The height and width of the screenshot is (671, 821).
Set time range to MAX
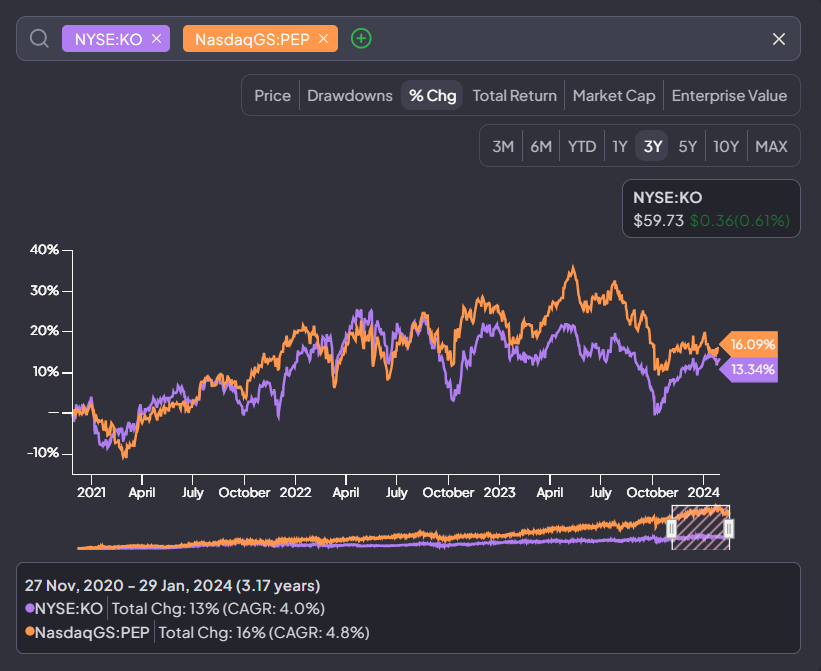click(771, 146)
